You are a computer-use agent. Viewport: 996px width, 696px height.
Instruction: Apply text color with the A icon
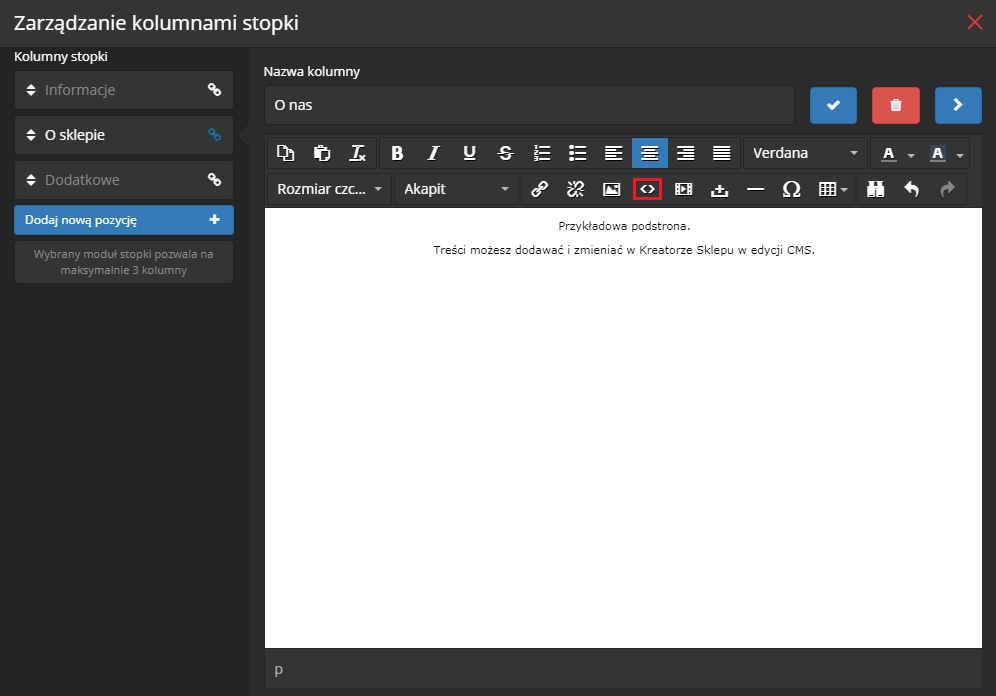[x=889, y=153]
